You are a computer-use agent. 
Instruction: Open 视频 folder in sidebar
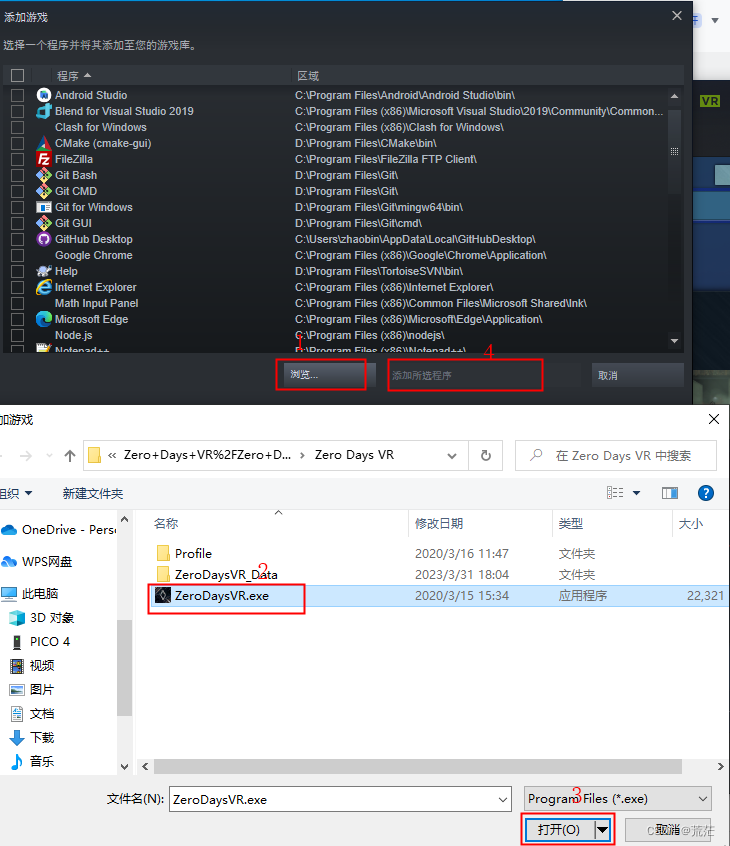tap(32, 666)
